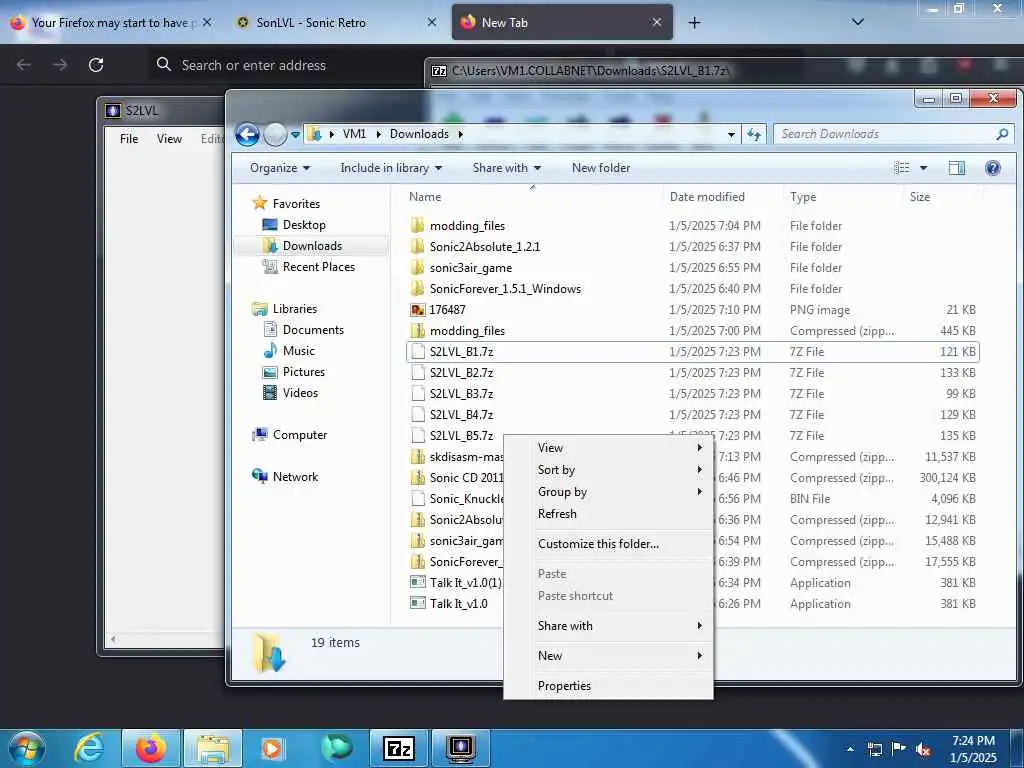Open View submenu in context menu
This screenshot has width=1024, height=768.
pos(609,448)
